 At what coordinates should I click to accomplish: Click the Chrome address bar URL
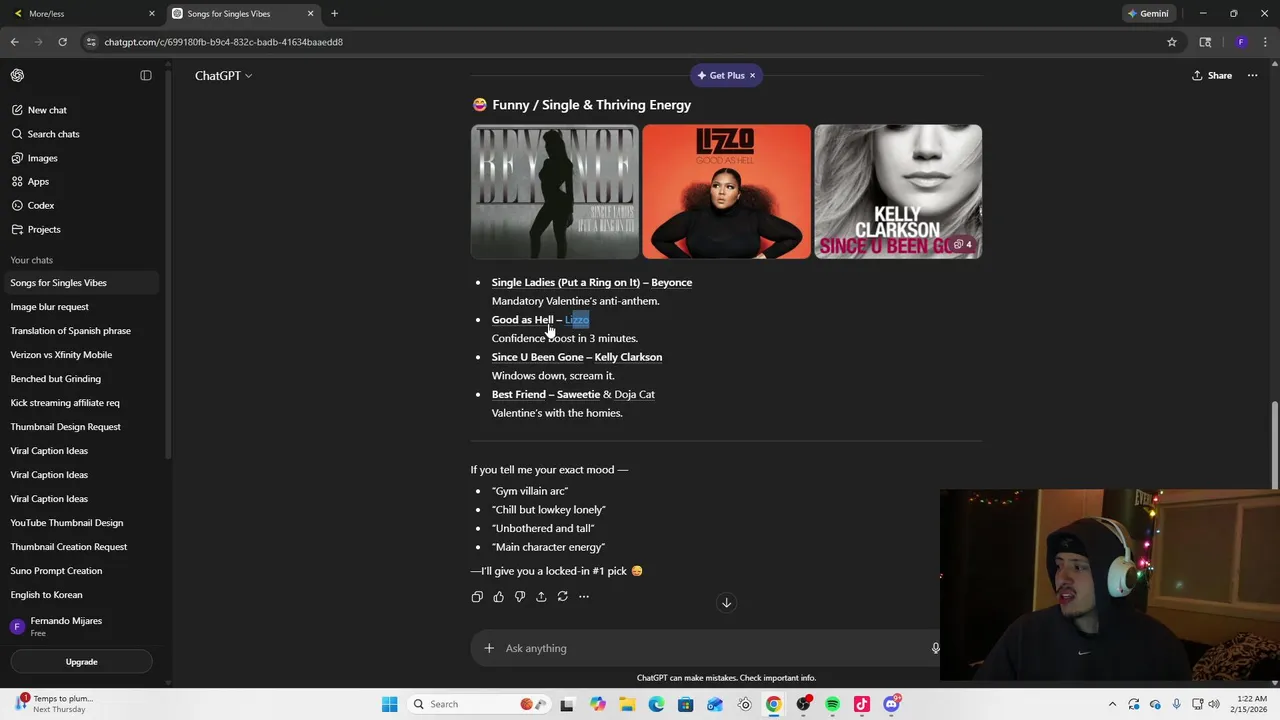pyautogui.click(x=224, y=42)
